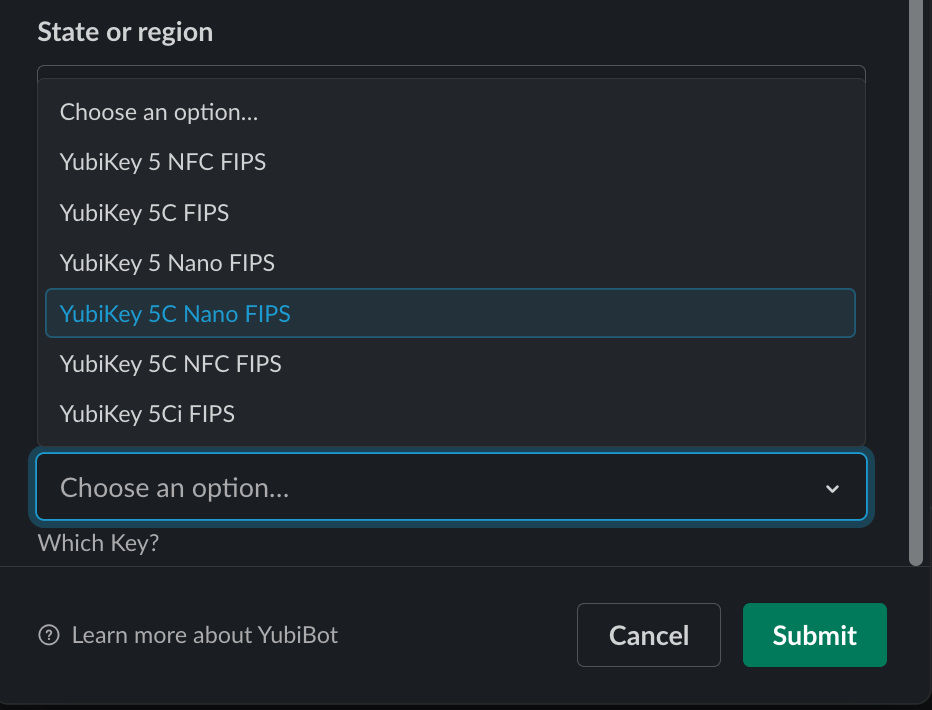Click the chevron arrow on the key dropdown
Screen dimensions: 932x710
(x=831, y=488)
